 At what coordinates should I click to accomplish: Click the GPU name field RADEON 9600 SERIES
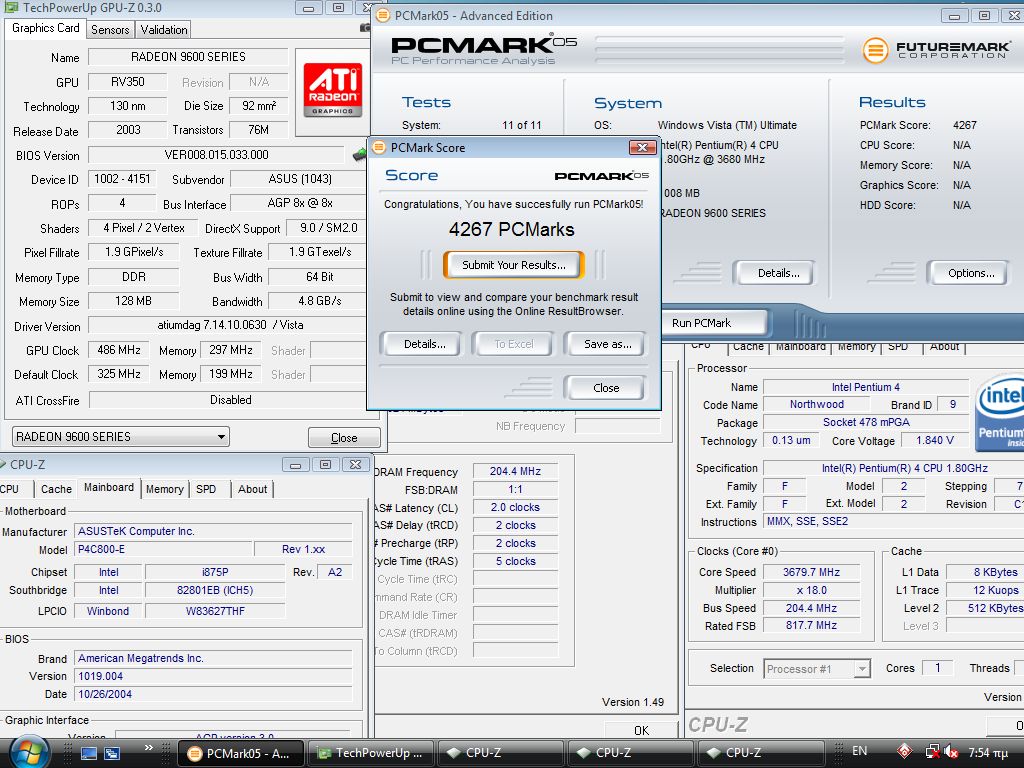tap(188, 57)
